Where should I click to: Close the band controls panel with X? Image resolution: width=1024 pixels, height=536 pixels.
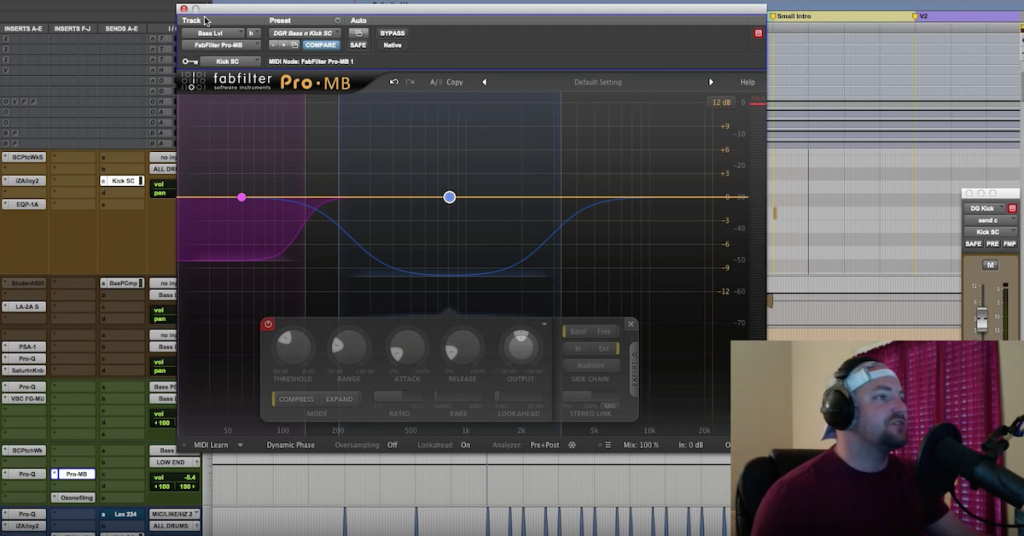631,324
